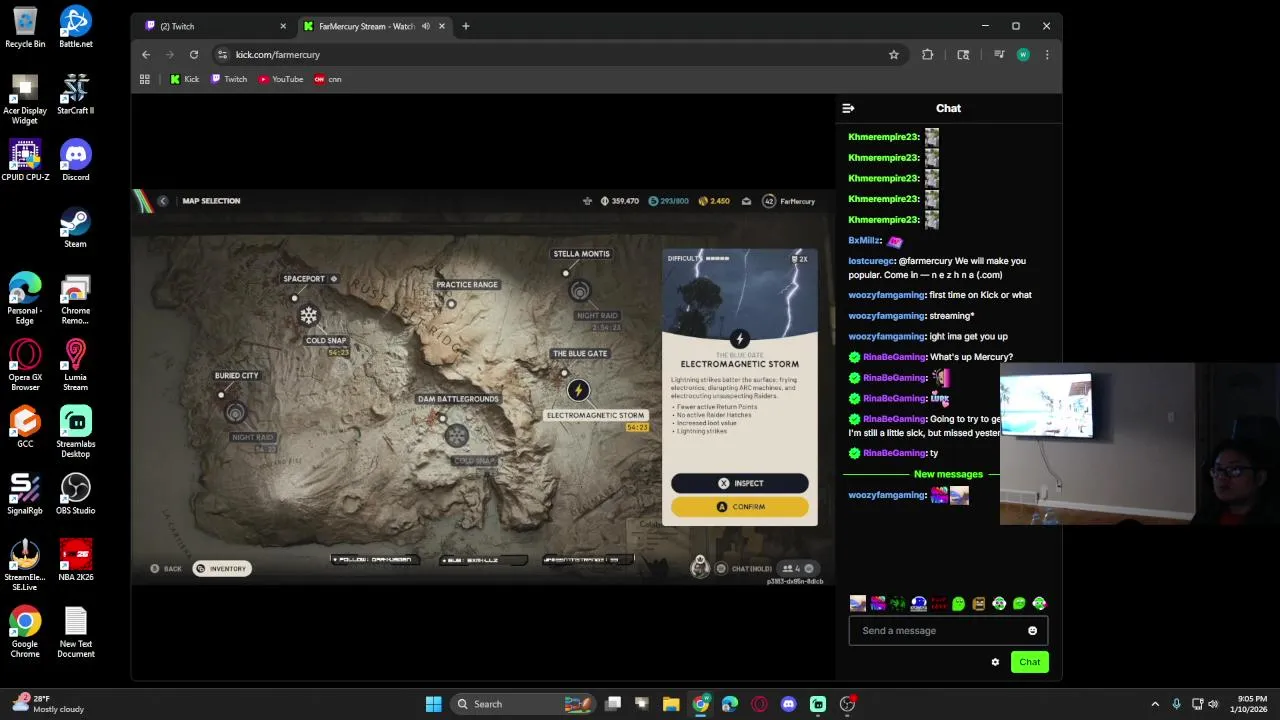Open the Recycle Bin
Viewport: 1280px width, 720px height.
click(x=25, y=28)
